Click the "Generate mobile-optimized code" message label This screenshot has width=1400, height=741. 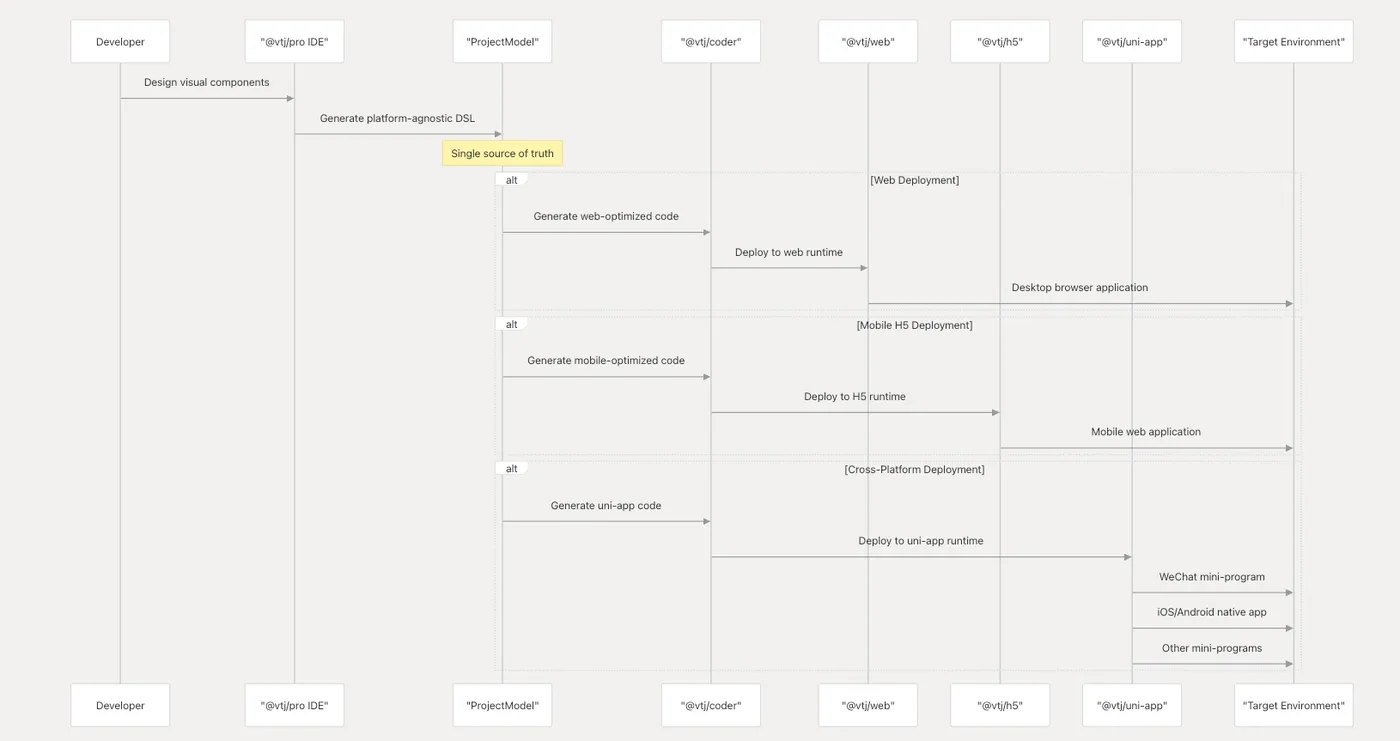[x=606, y=361]
